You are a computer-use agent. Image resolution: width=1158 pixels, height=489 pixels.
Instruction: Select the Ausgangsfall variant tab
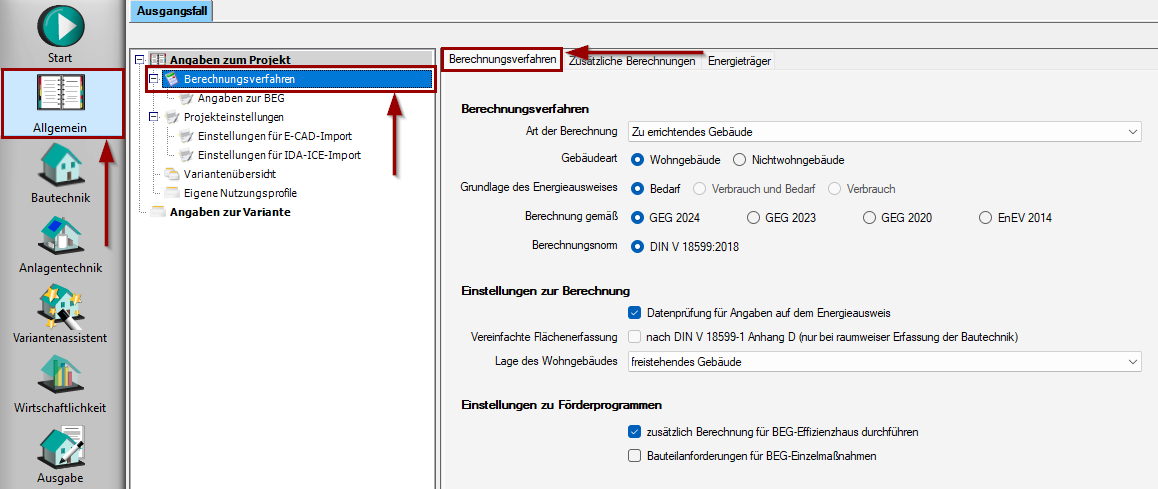click(172, 10)
